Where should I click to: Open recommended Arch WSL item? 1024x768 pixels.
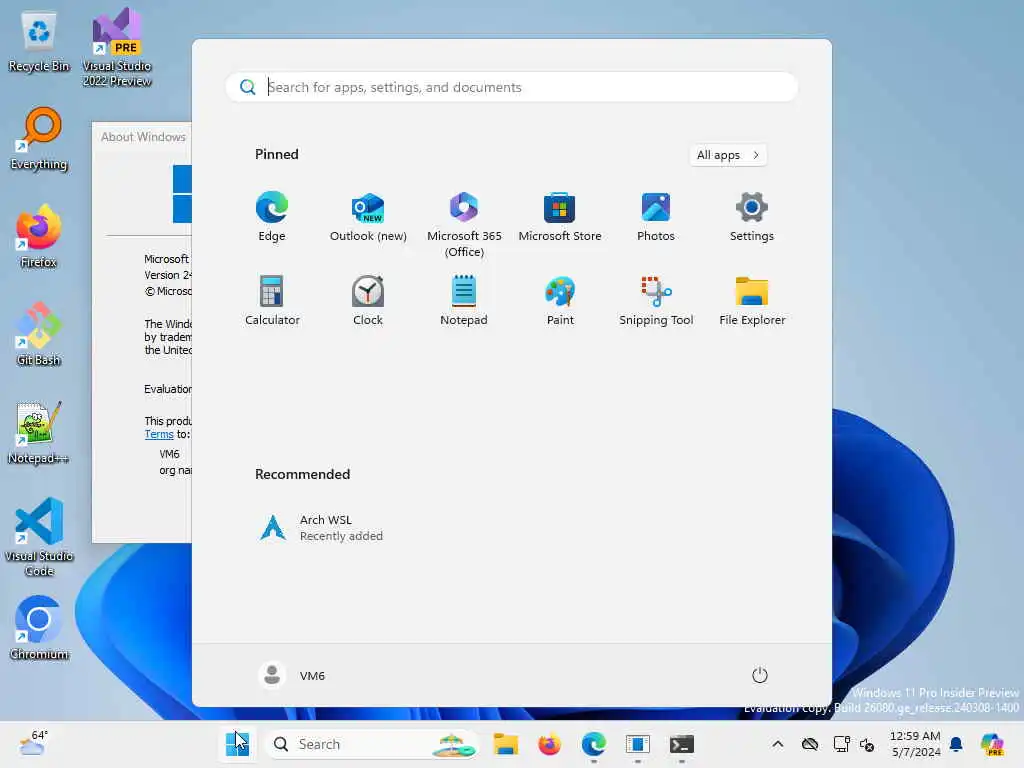pos(320,528)
